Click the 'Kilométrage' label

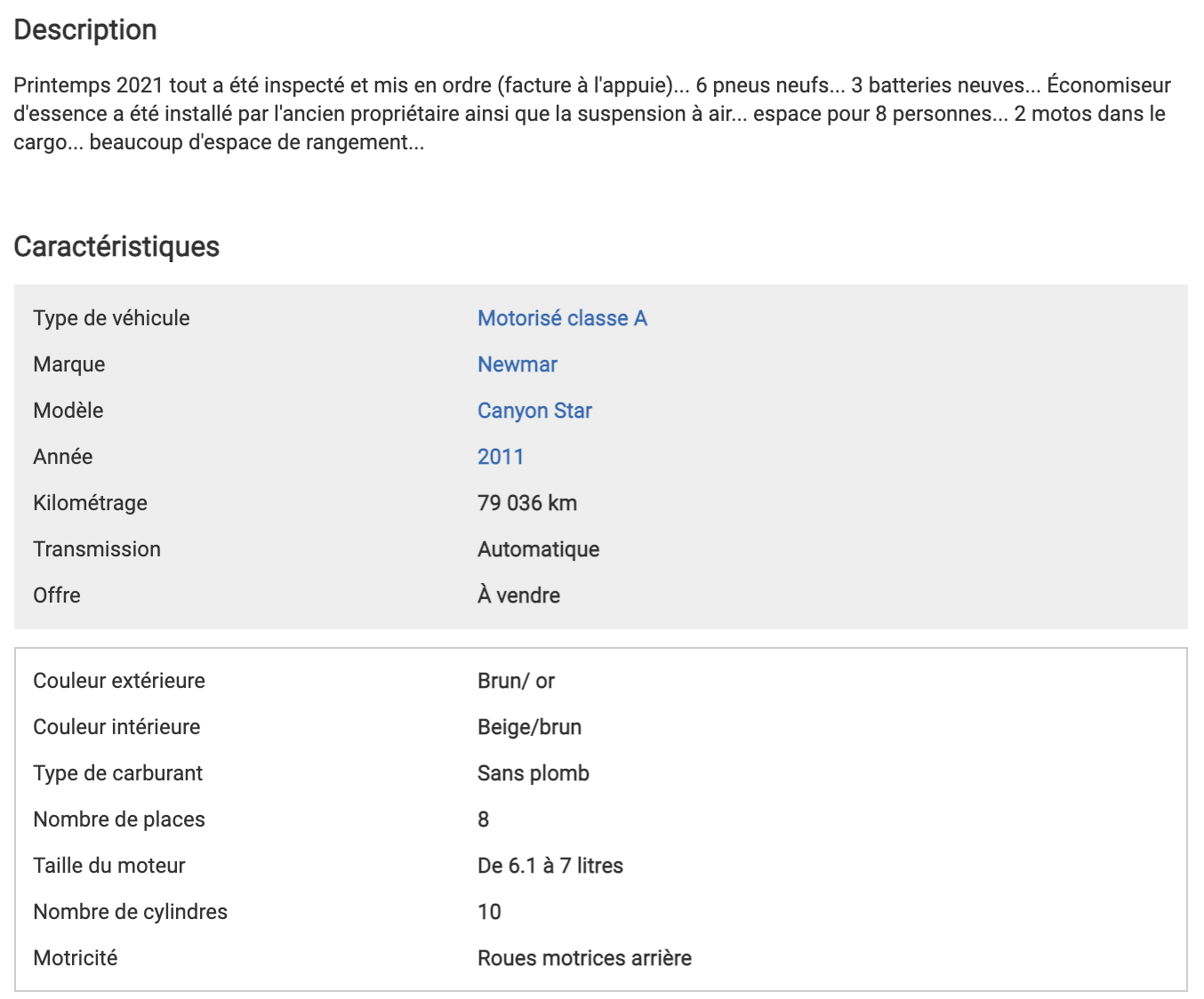90,503
